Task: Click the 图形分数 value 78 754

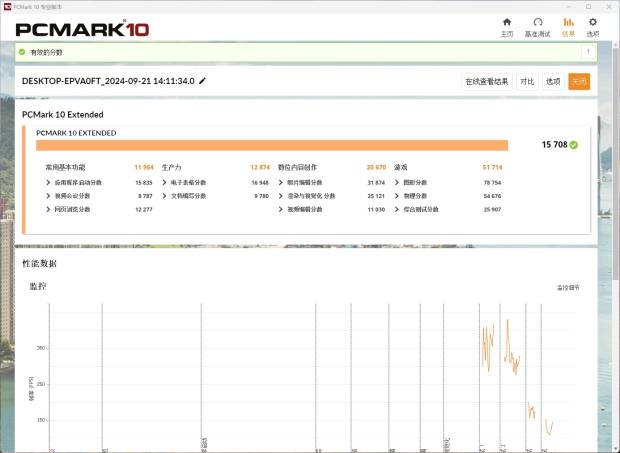Action: tap(492, 183)
